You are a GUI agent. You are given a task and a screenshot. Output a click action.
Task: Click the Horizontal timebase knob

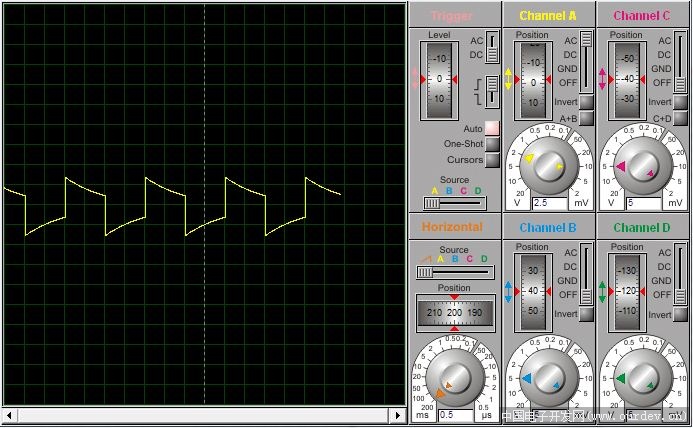pos(455,377)
